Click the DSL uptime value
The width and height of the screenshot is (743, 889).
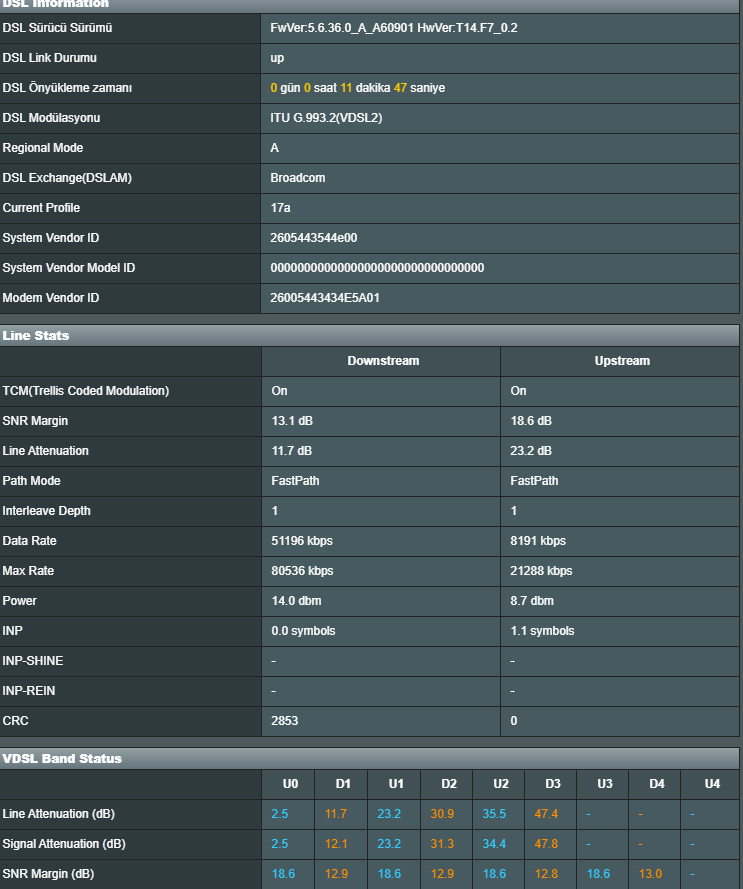click(357, 88)
